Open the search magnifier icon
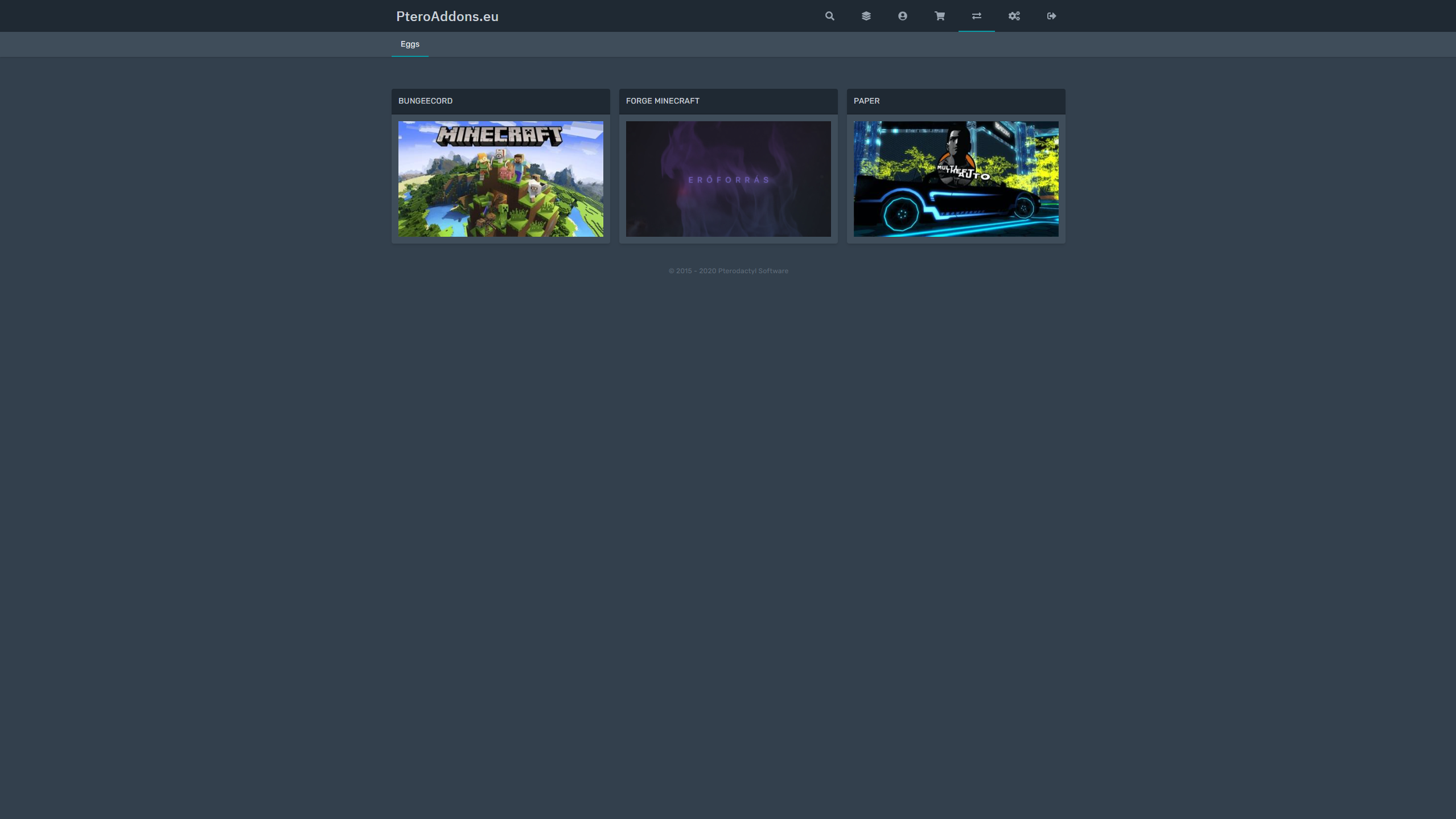Screen dimensions: 1456x819 click(x=829, y=16)
